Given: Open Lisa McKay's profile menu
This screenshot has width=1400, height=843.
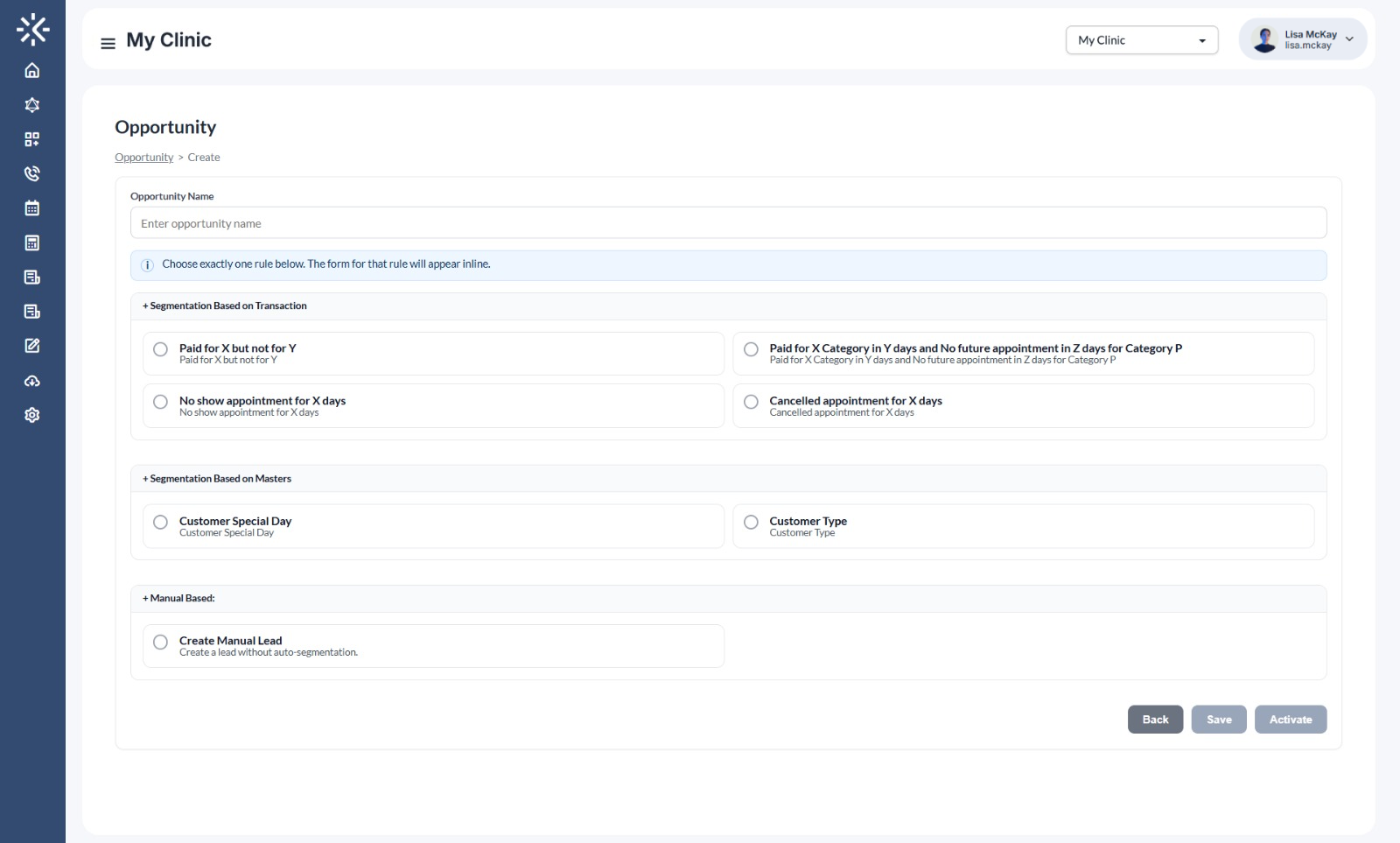Looking at the screenshot, I should (x=1302, y=39).
